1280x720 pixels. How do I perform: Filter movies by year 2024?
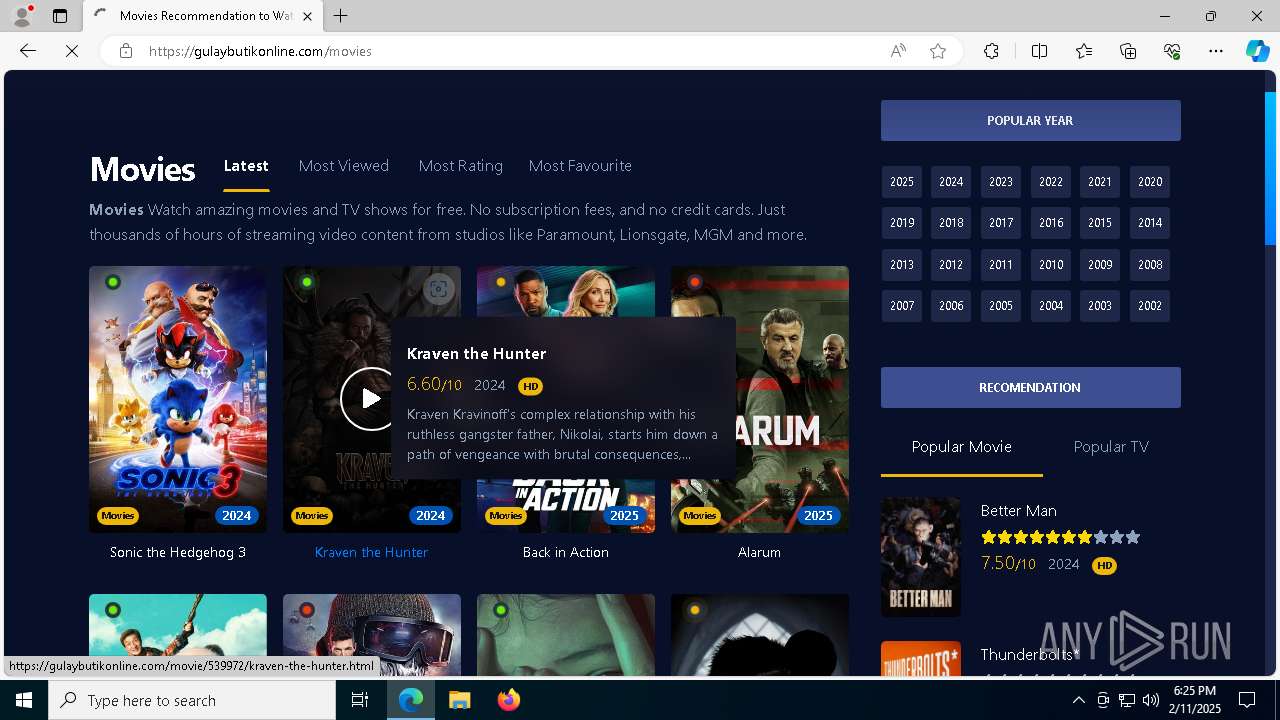(951, 182)
